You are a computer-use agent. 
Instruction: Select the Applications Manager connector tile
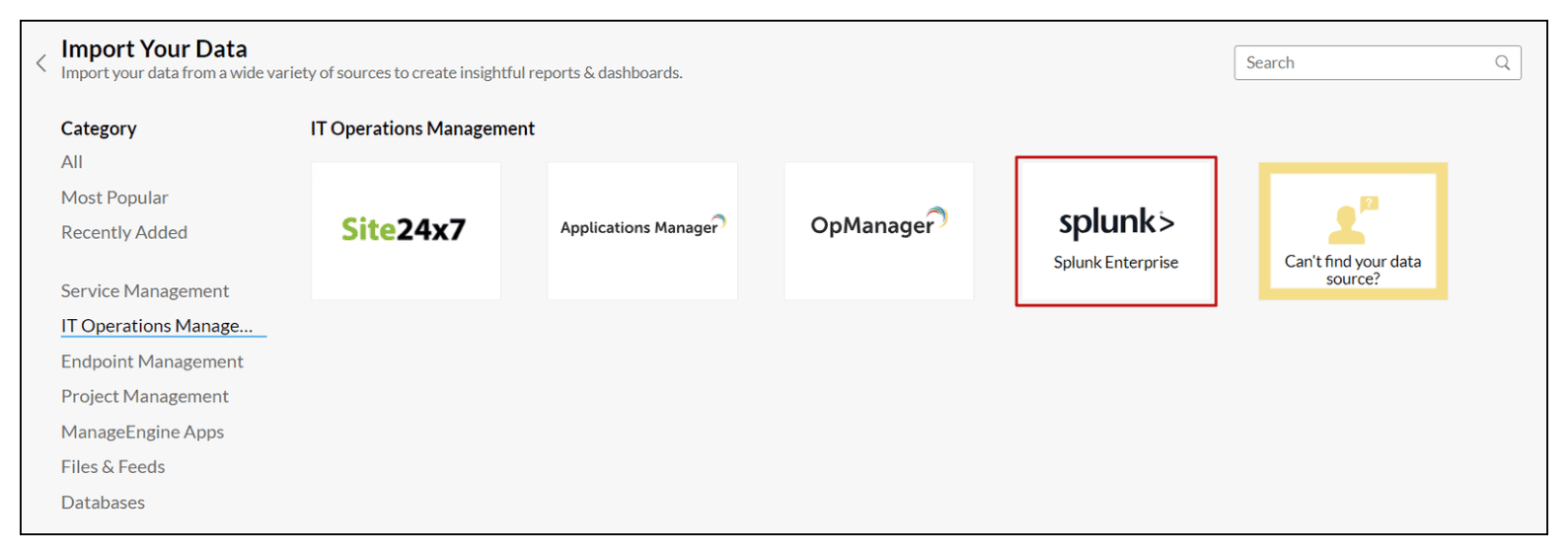coord(642,231)
